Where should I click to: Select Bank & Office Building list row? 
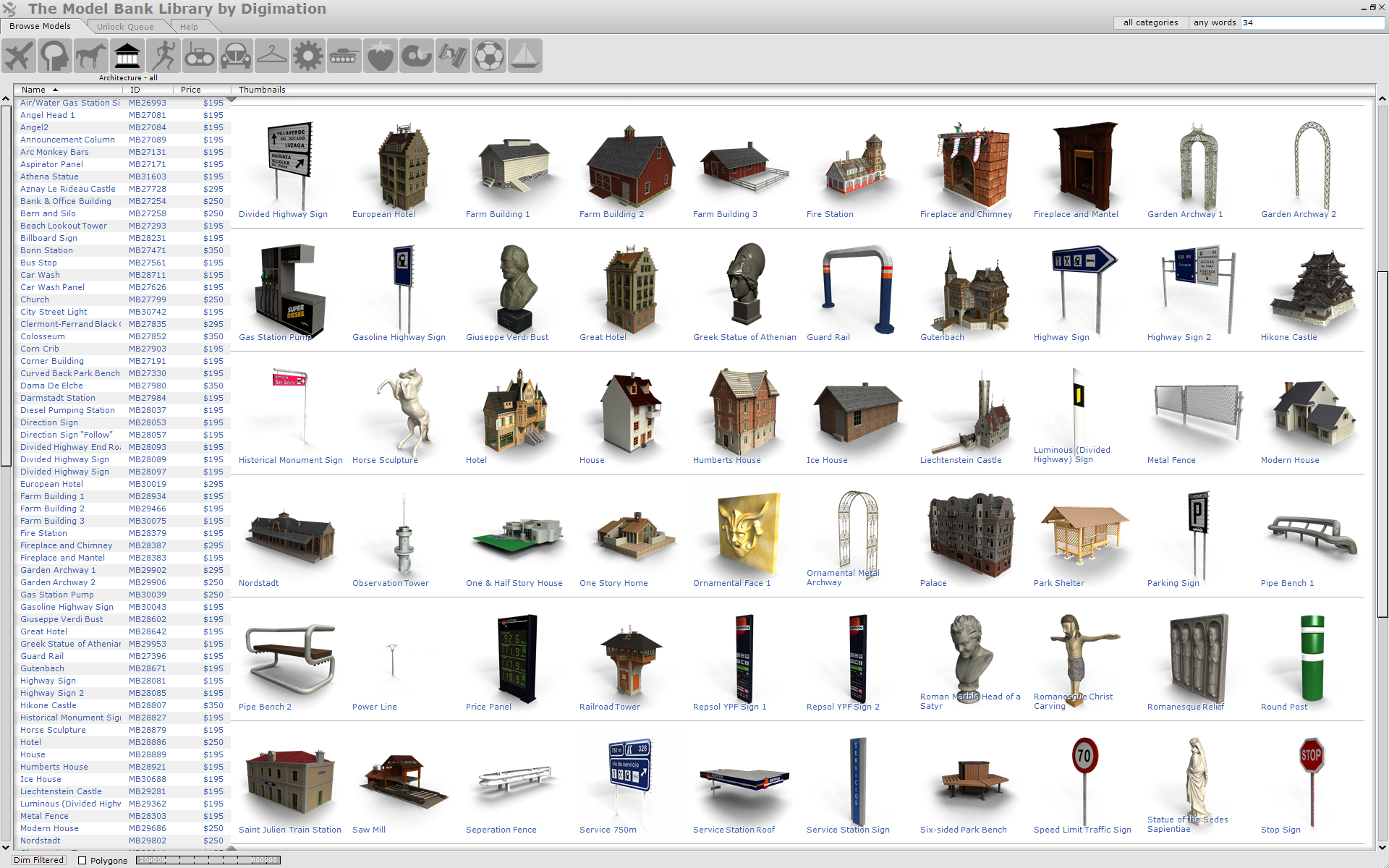click(122, 201)
